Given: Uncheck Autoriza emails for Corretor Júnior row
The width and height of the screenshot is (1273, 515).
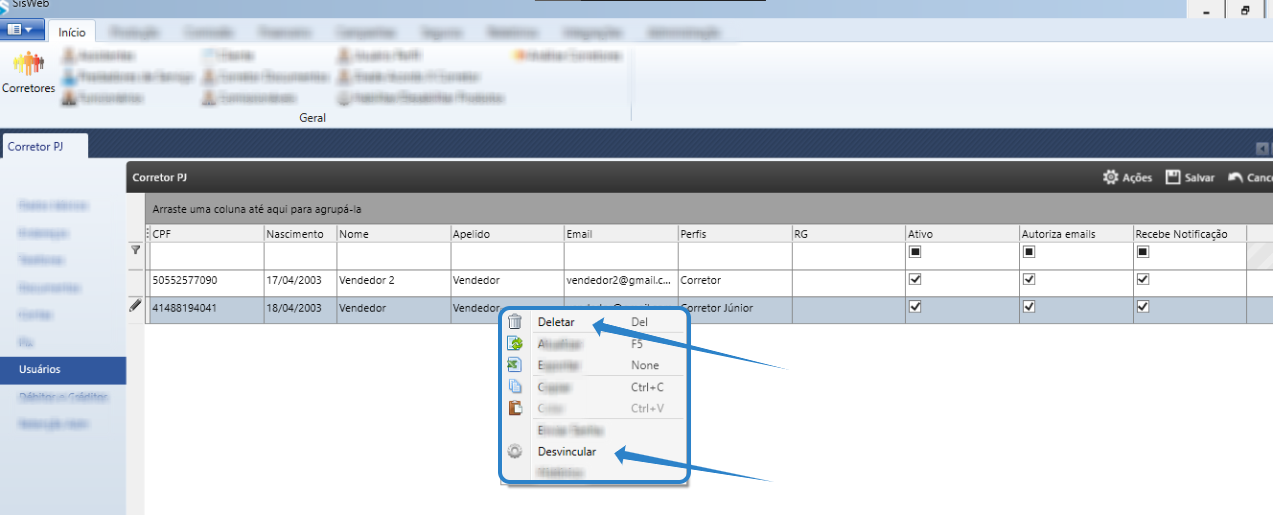Looking at the screenshot, I should point(1028,307).
